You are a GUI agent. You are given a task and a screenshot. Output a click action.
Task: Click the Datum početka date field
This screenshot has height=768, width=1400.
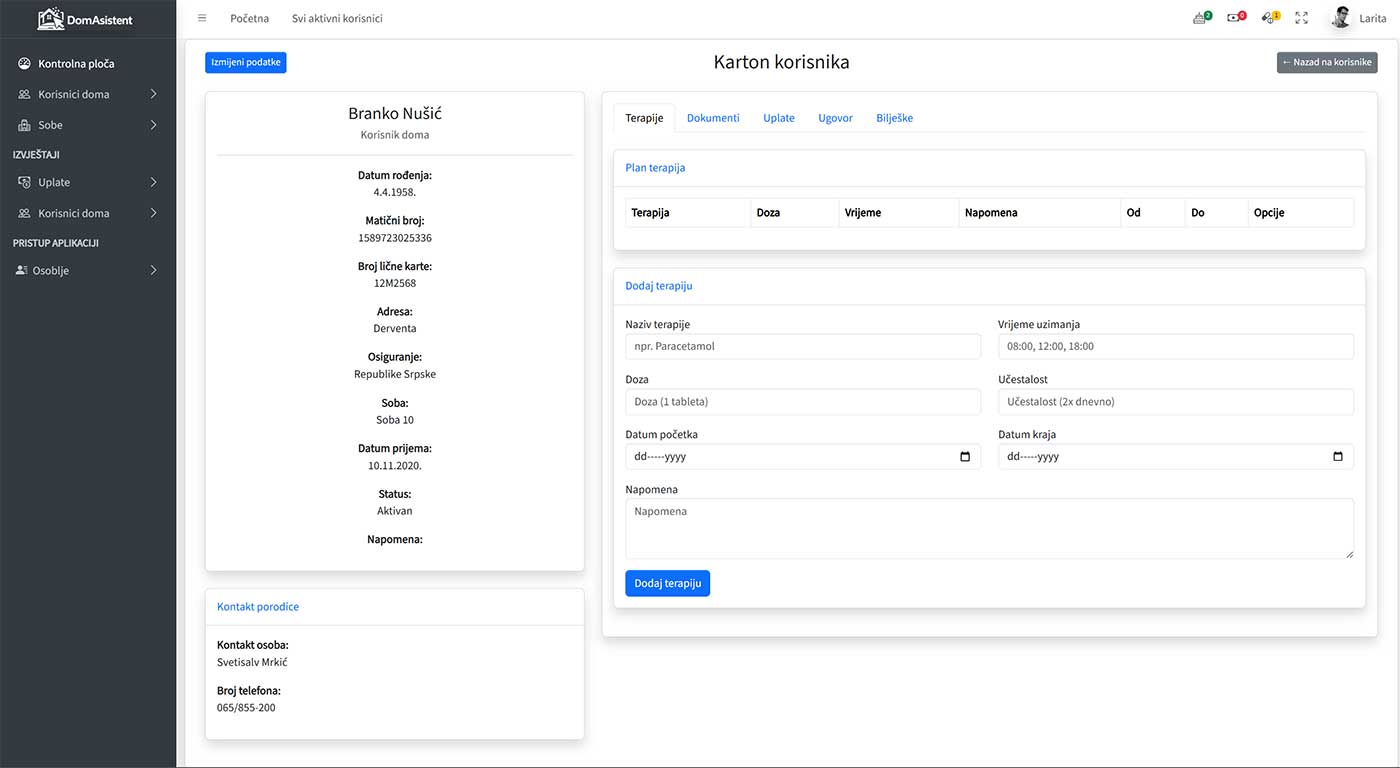803,456
